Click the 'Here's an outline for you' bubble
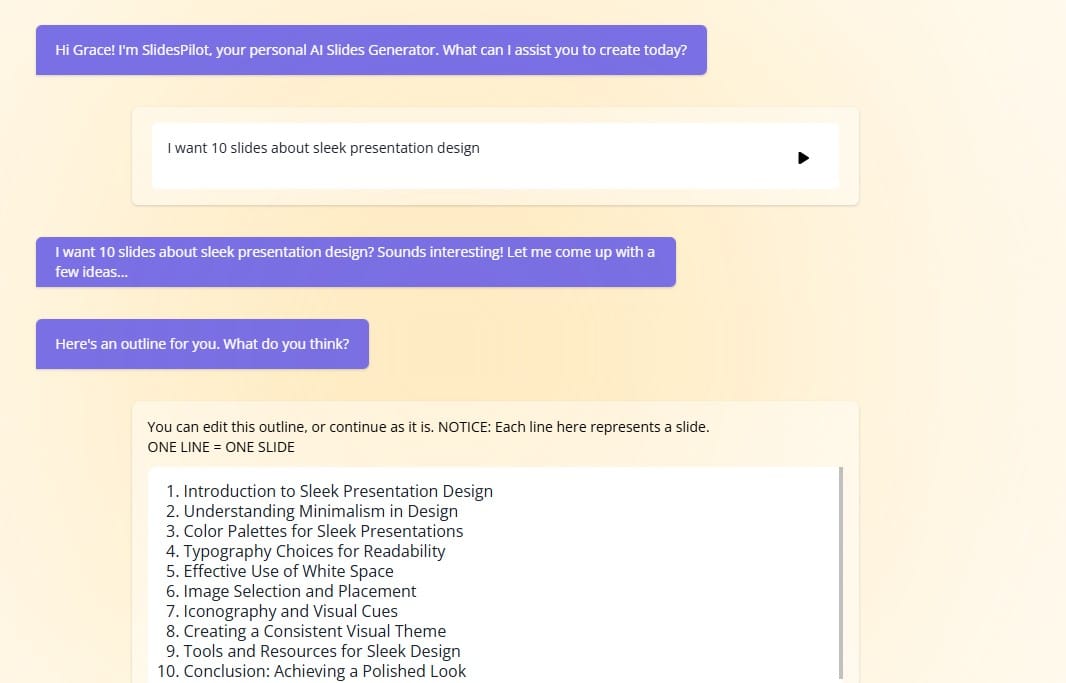This screenshot has width=1066, height=683. click(x=202, y=344)
